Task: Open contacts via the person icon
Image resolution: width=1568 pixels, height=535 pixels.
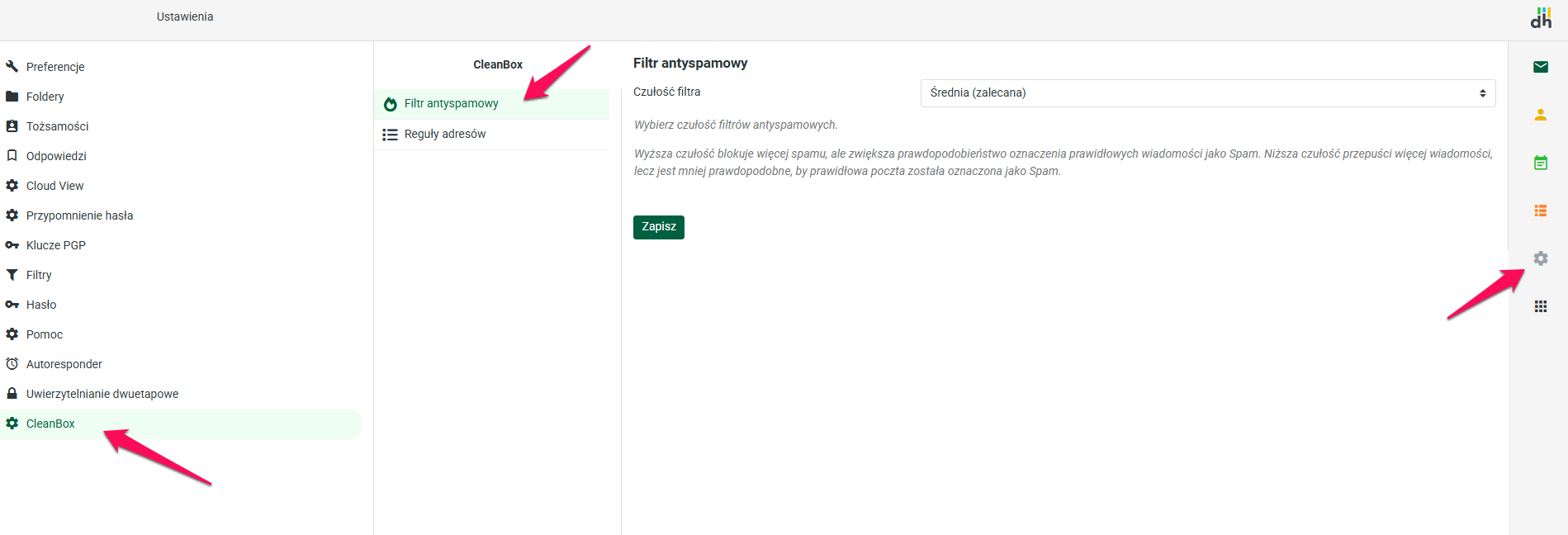Action: 1540,115
